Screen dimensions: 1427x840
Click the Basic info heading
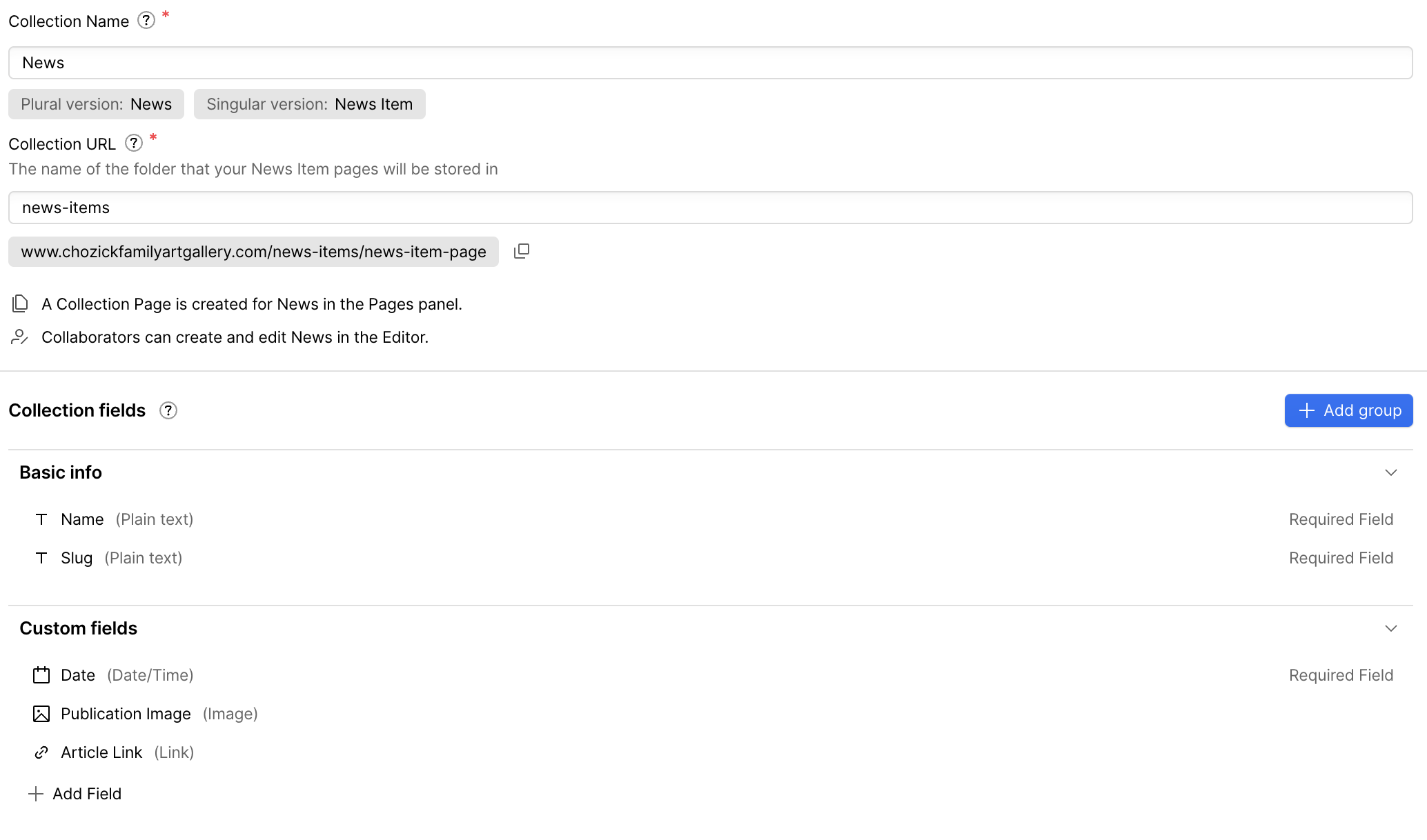61,472
